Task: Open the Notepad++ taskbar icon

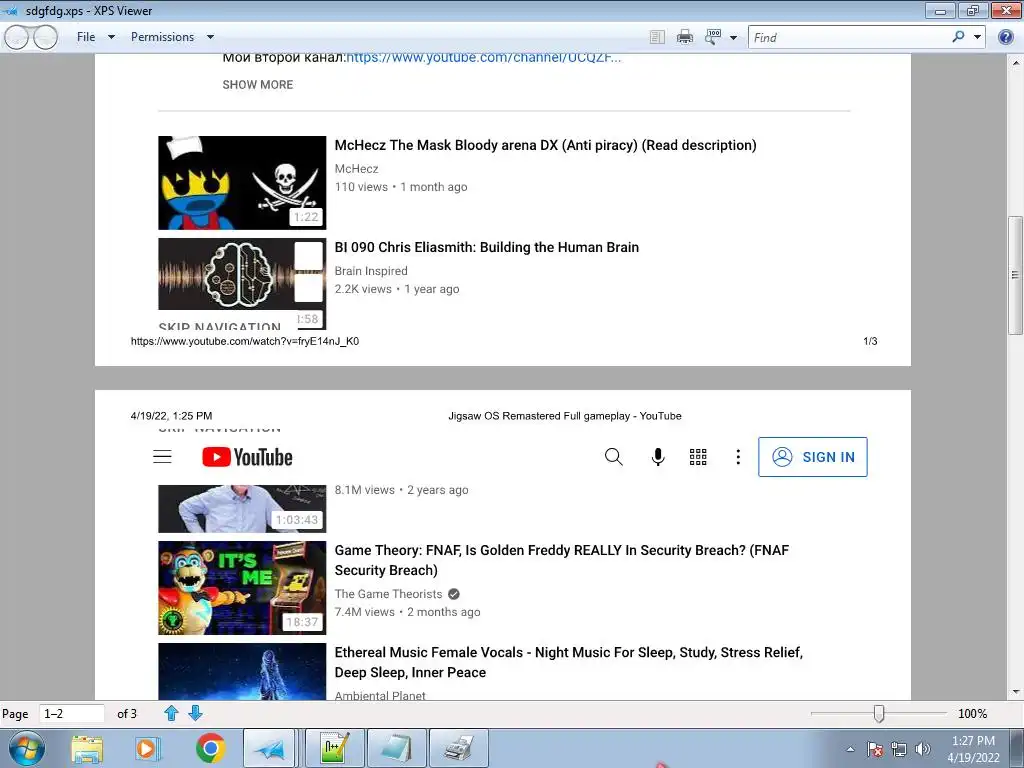Action: pos(334,748)
